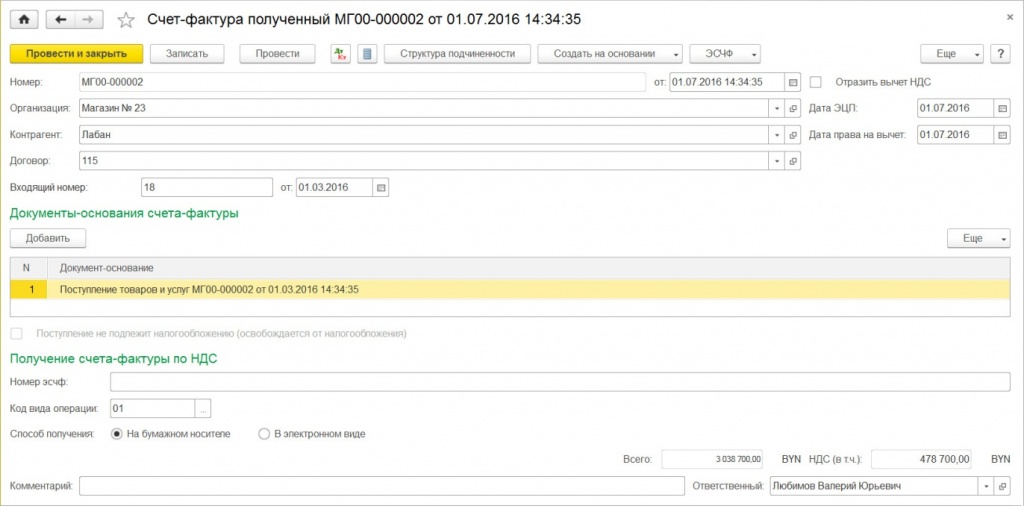Go back with the left arrow icon

point(61,20)
